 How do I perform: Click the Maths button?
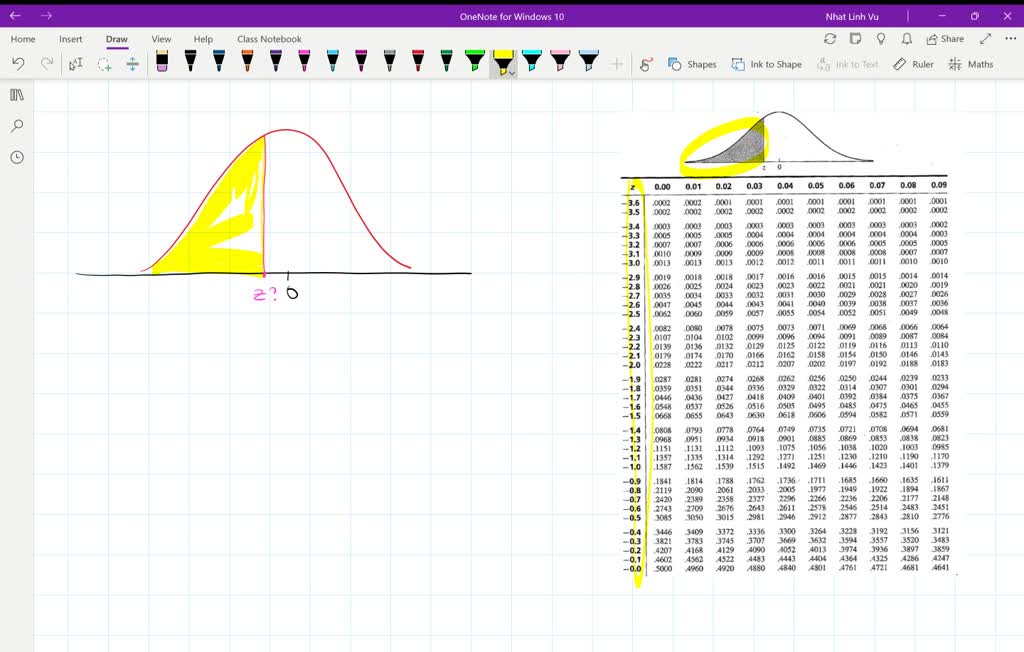coord(969,64)
